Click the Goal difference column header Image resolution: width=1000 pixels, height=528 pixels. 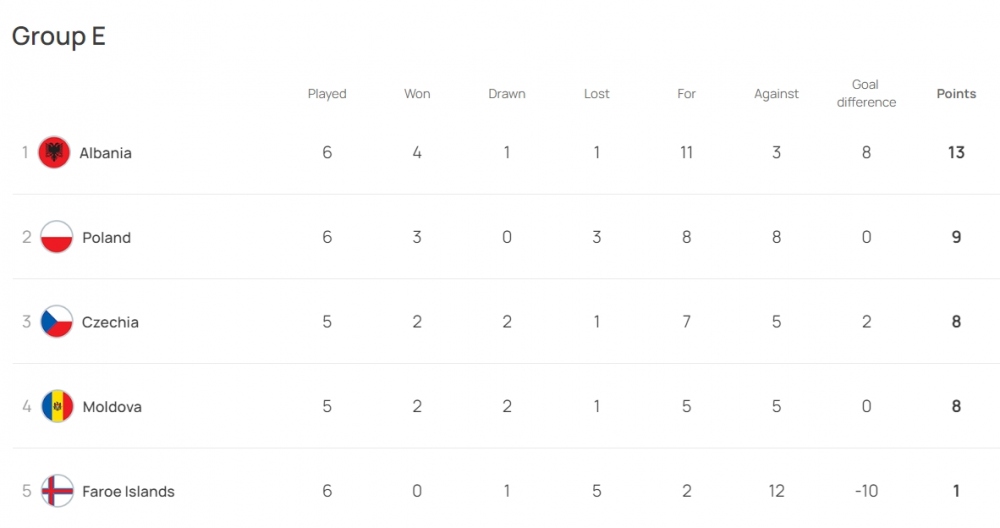point(866,94)
